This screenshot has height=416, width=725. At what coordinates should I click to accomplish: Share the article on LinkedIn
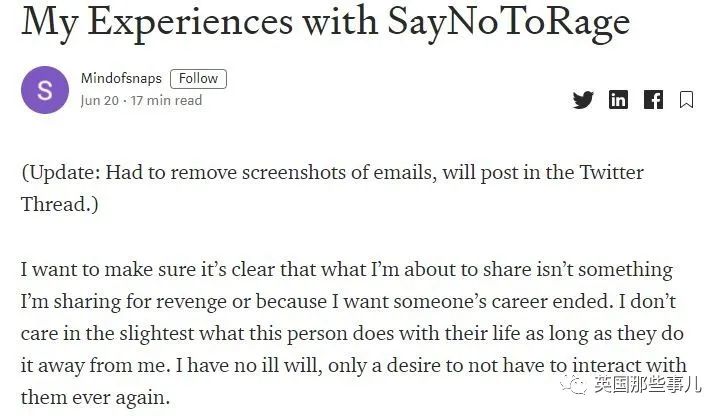tap(618, 100)
